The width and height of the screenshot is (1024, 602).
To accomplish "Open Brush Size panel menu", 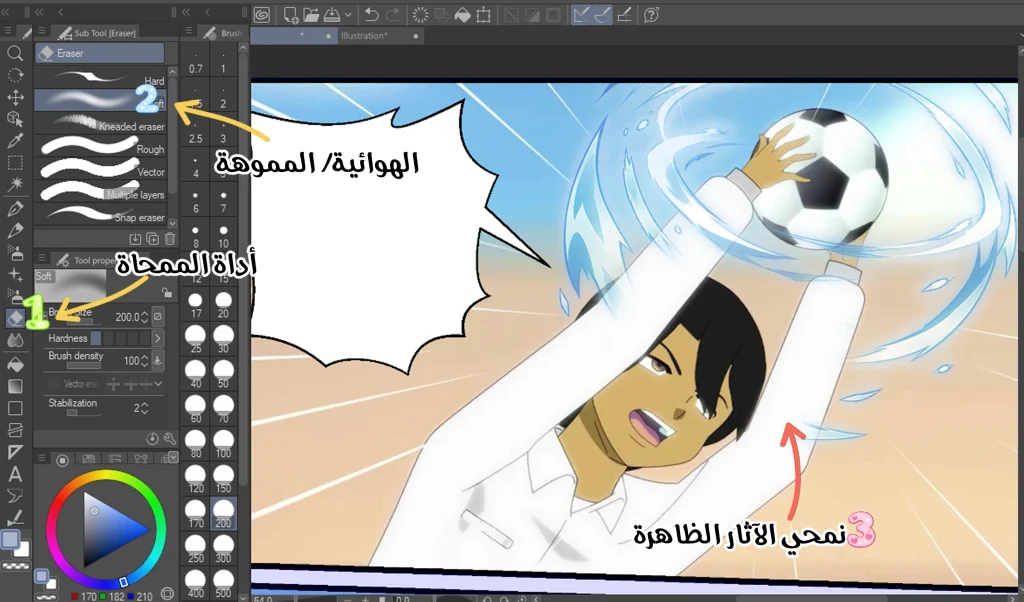I will tap(188, 31).
